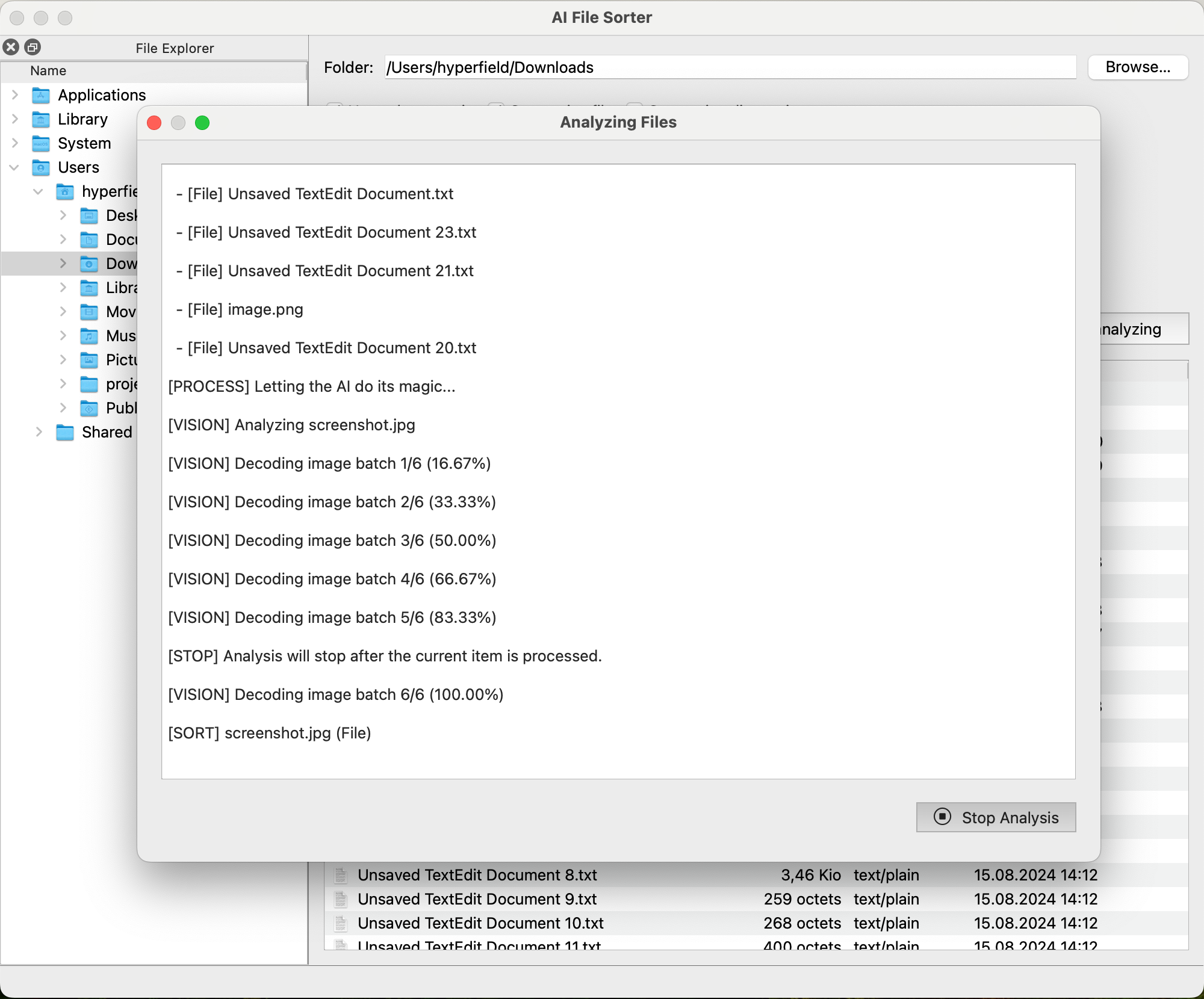Viewport: 1204px width, 999px height.
Task: Expand the Shared folder in the tree
Action: [39, 432]
